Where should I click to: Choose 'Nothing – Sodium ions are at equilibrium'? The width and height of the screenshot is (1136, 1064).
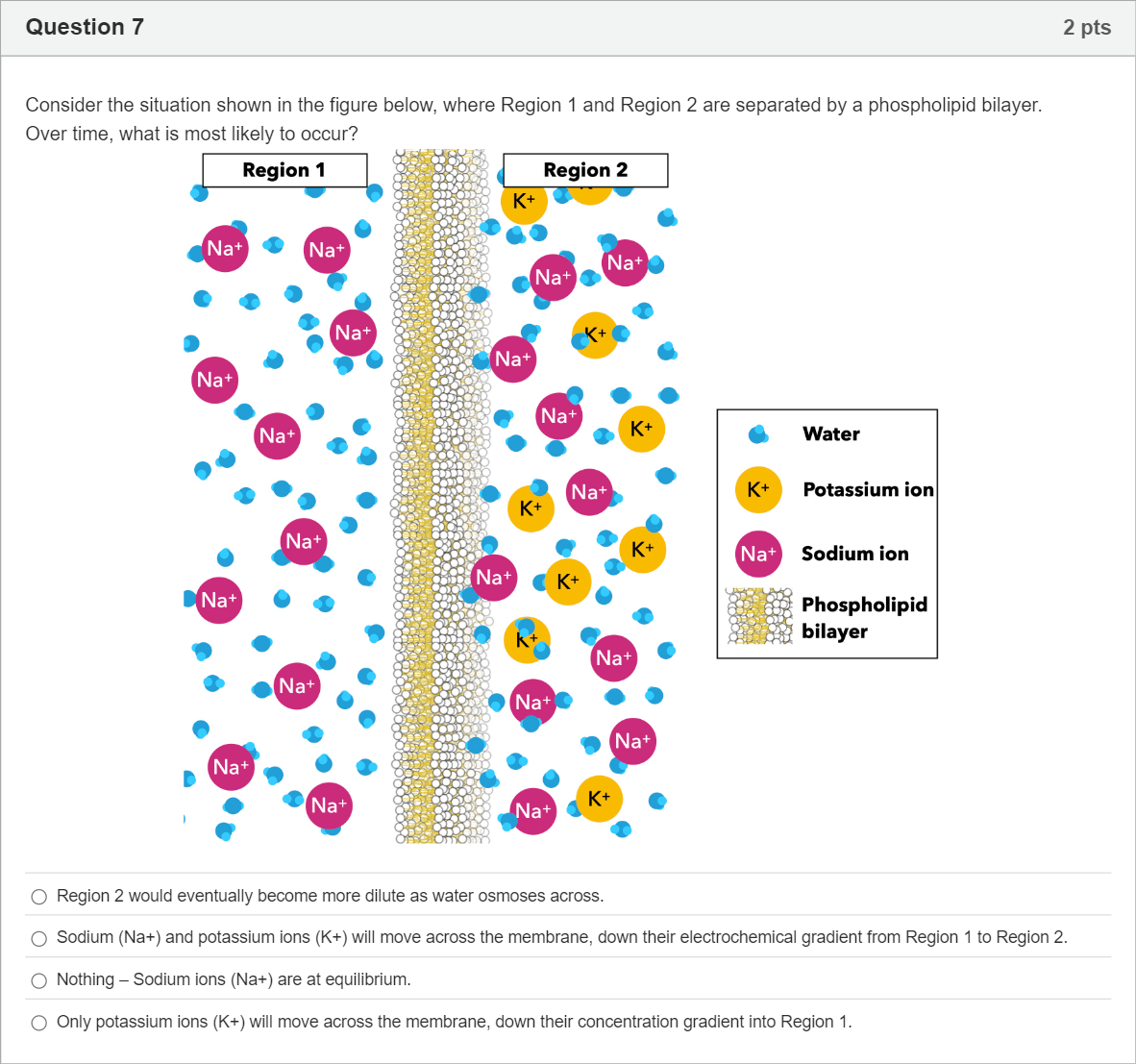pyautogui.click(x=39, y=980)
